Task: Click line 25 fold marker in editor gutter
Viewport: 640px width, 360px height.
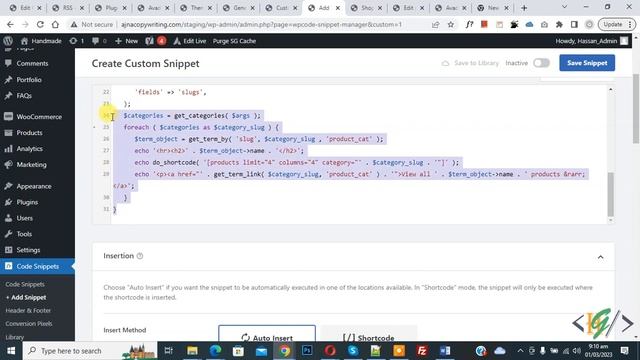Action: tap(94, 127)
